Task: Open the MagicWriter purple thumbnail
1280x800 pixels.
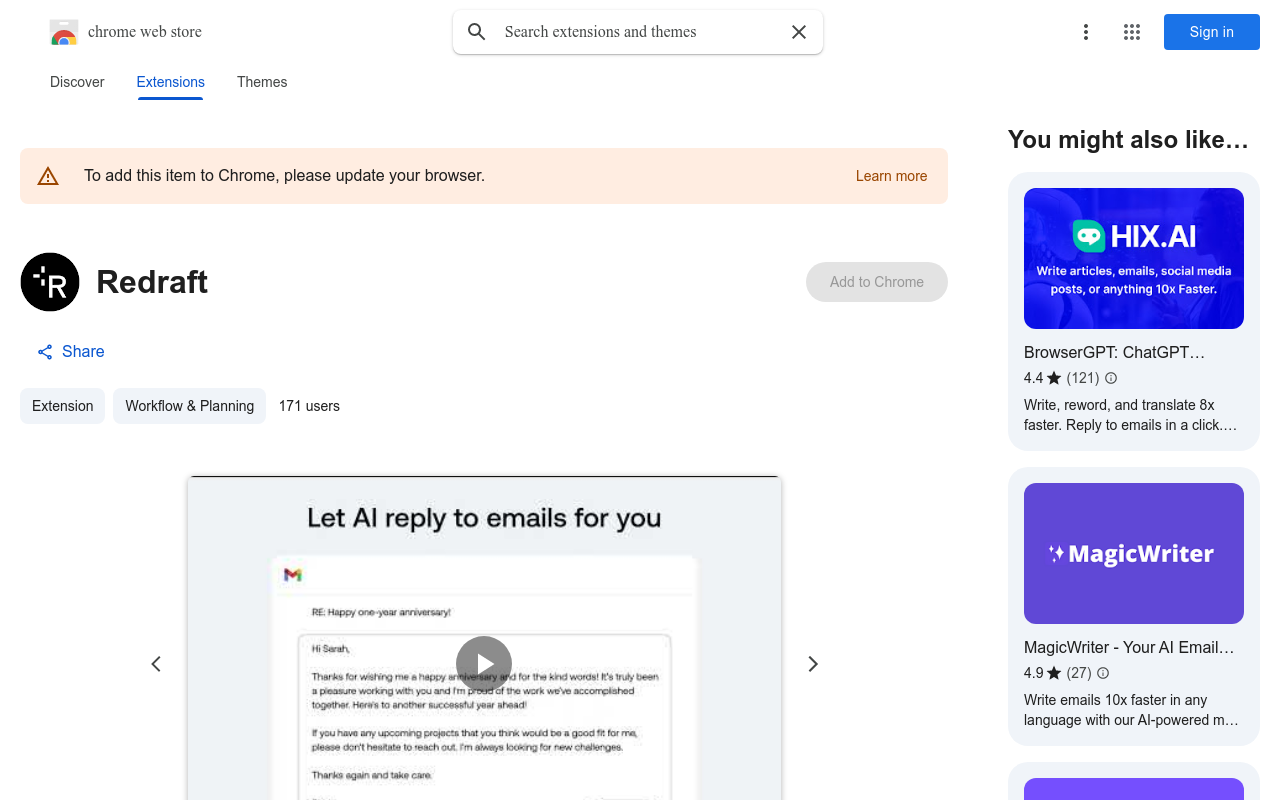Action: (1134, 553)
